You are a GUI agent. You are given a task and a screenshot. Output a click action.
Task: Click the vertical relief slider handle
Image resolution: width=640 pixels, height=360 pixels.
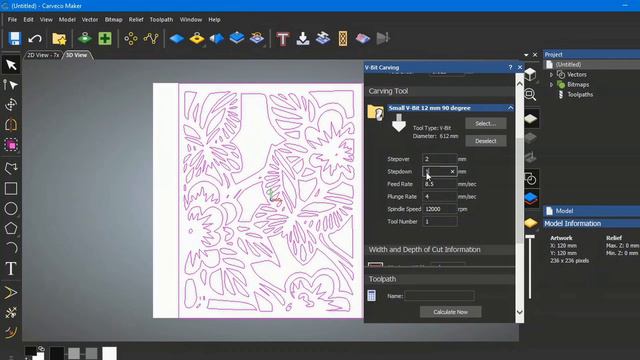point(530,237)
